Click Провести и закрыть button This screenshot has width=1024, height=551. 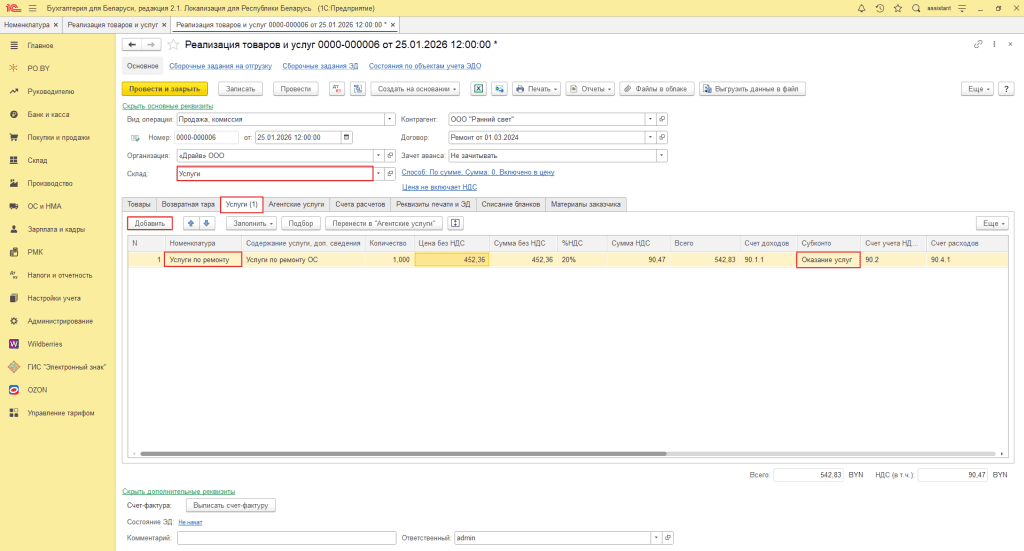tap(164, 88)
